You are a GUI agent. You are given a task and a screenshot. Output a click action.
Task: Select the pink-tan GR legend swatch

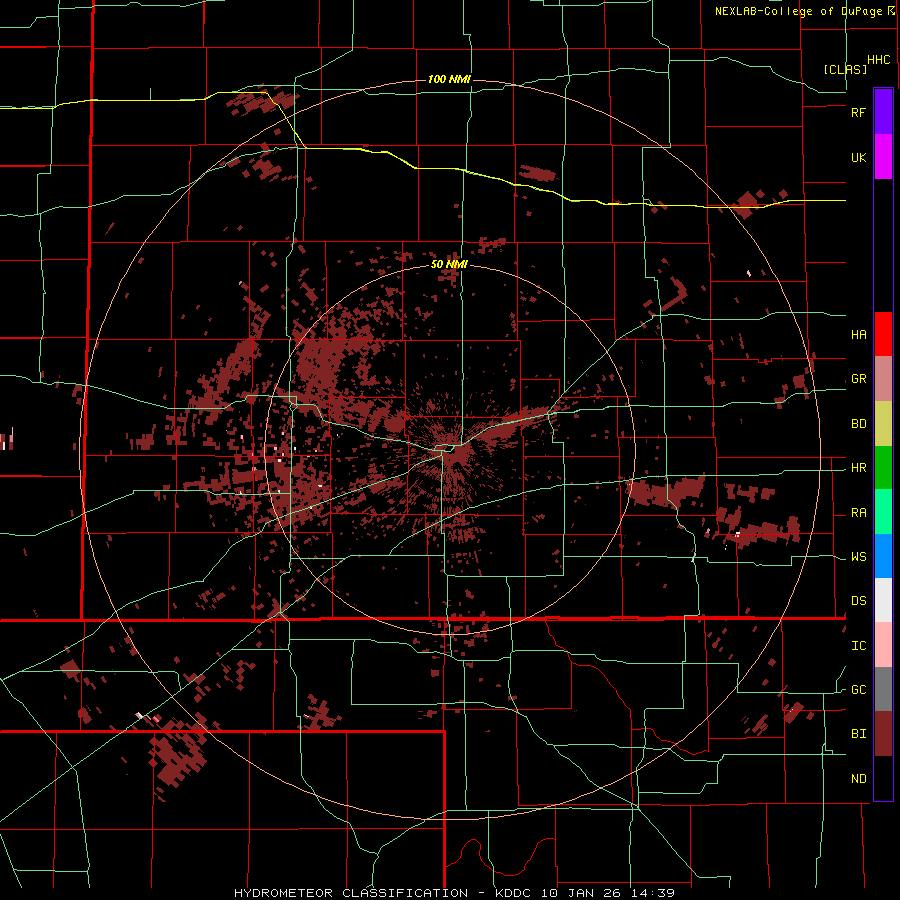(x=883, y=378)
